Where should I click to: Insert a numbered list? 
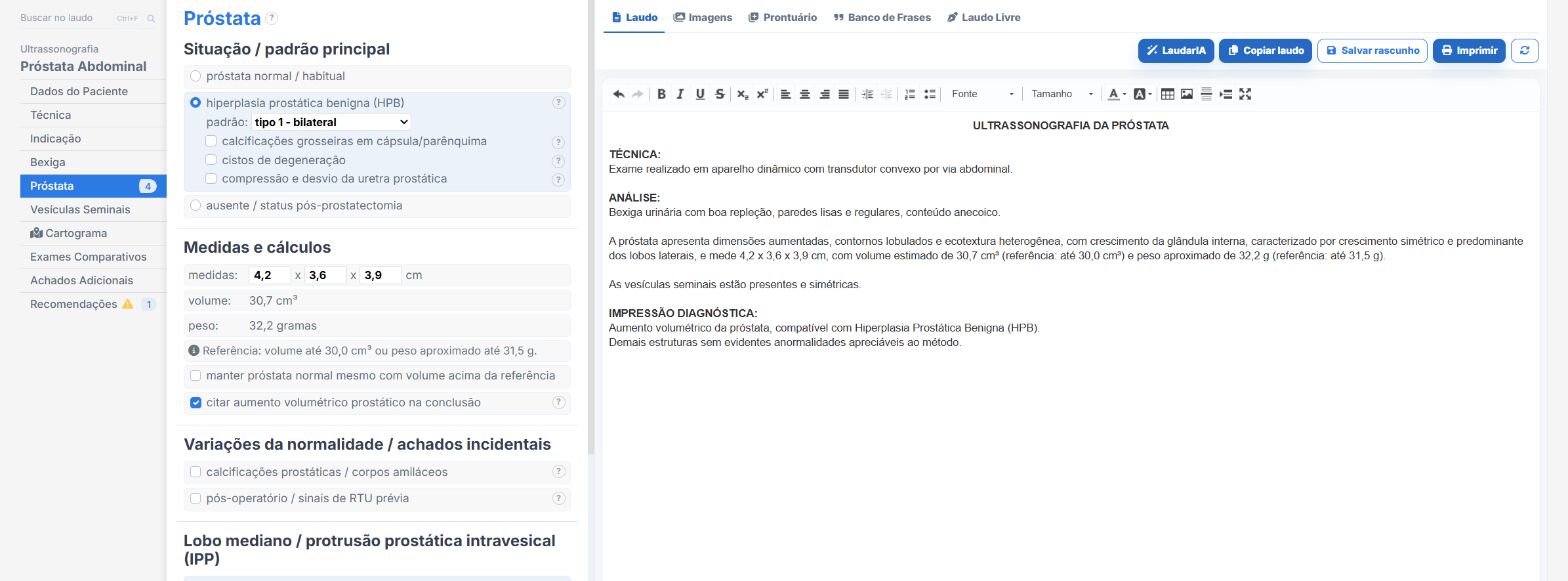(x=910, y=94)
